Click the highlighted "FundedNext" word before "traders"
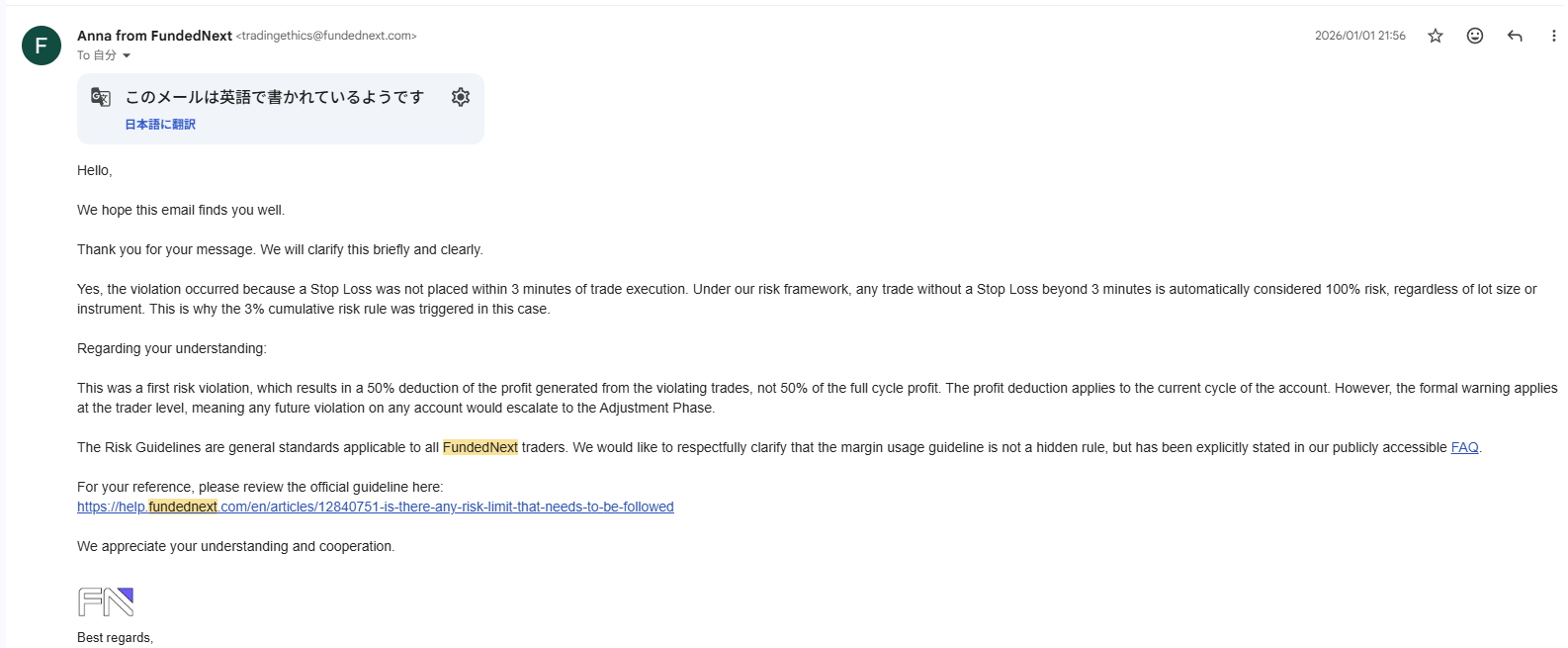The height and width of the screenshot is (648, 1568). coord(480,447)
